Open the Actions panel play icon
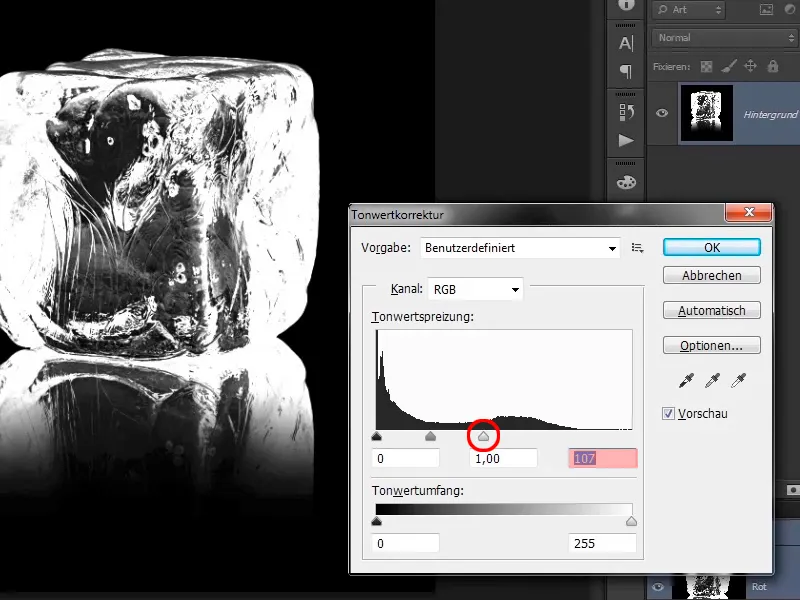 point(626,140)
